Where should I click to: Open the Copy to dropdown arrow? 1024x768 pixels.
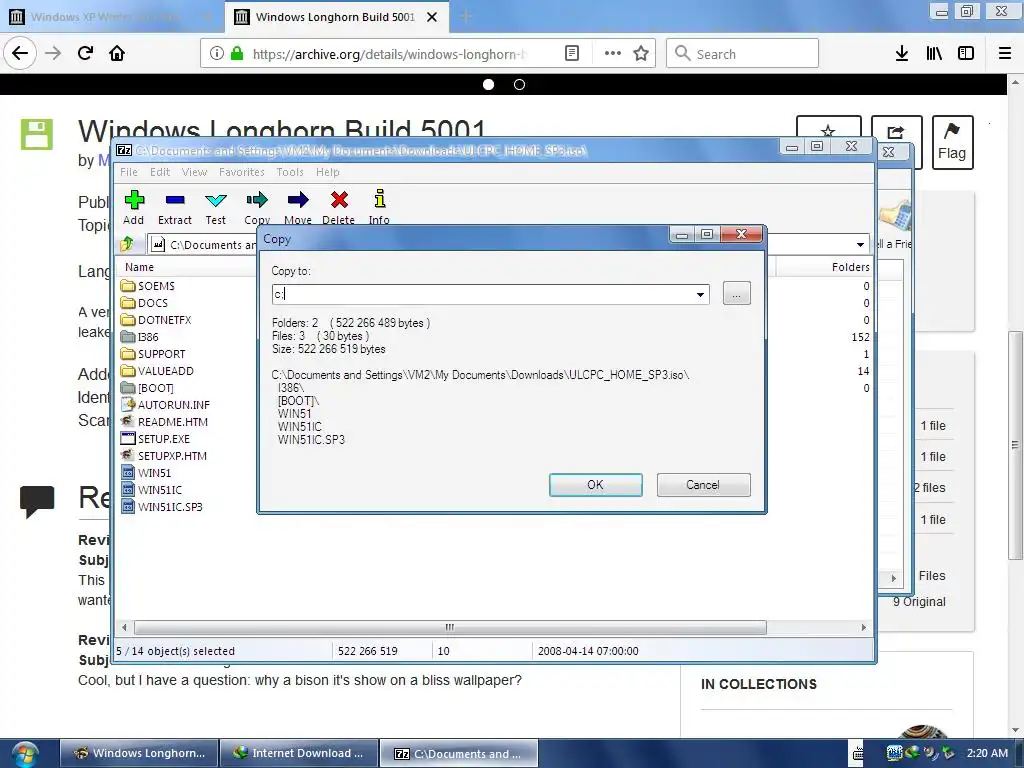(x=700, y=295)
